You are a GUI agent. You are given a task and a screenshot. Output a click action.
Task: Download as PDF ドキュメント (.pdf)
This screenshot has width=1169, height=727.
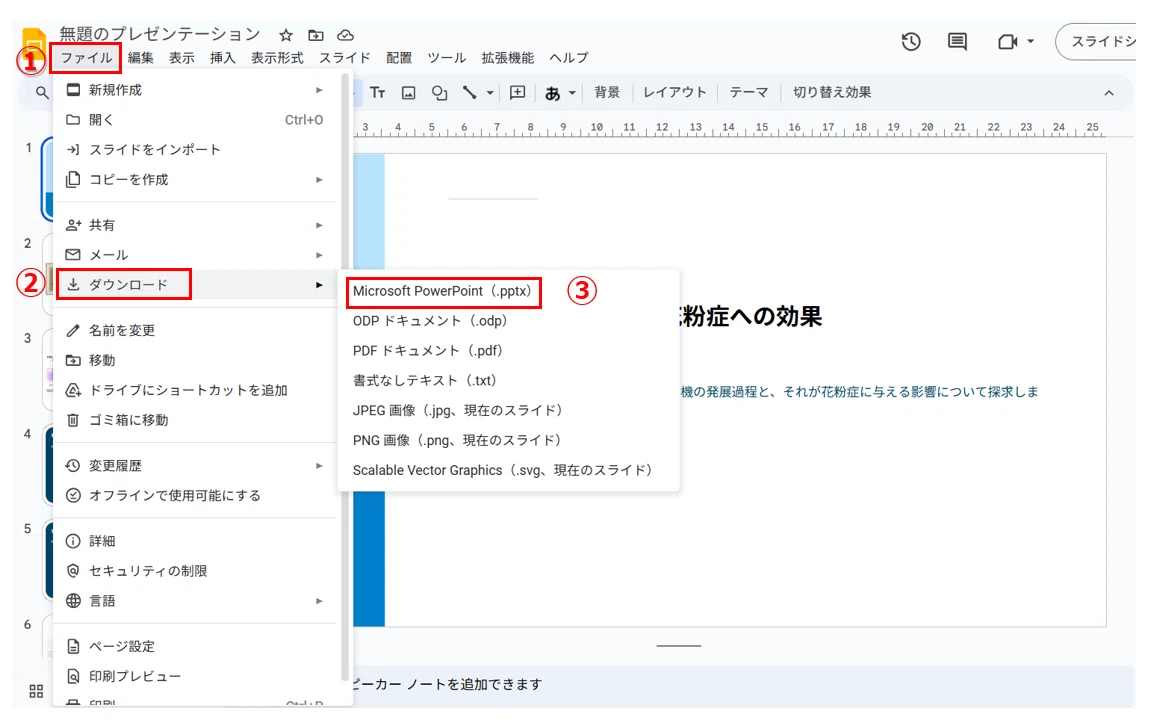(x=508, y=350)
